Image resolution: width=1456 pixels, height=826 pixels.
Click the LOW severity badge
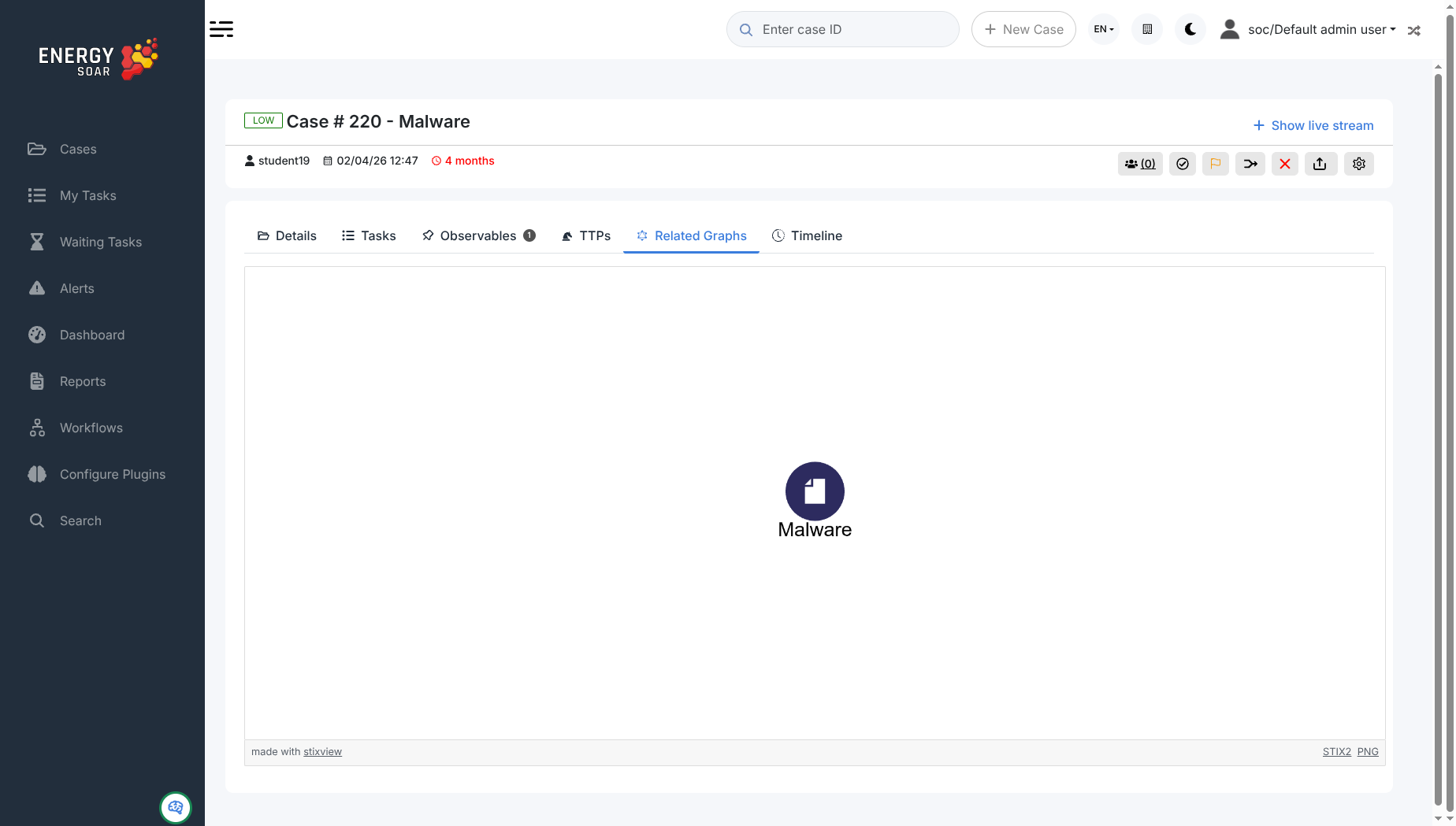coord(263,120)
